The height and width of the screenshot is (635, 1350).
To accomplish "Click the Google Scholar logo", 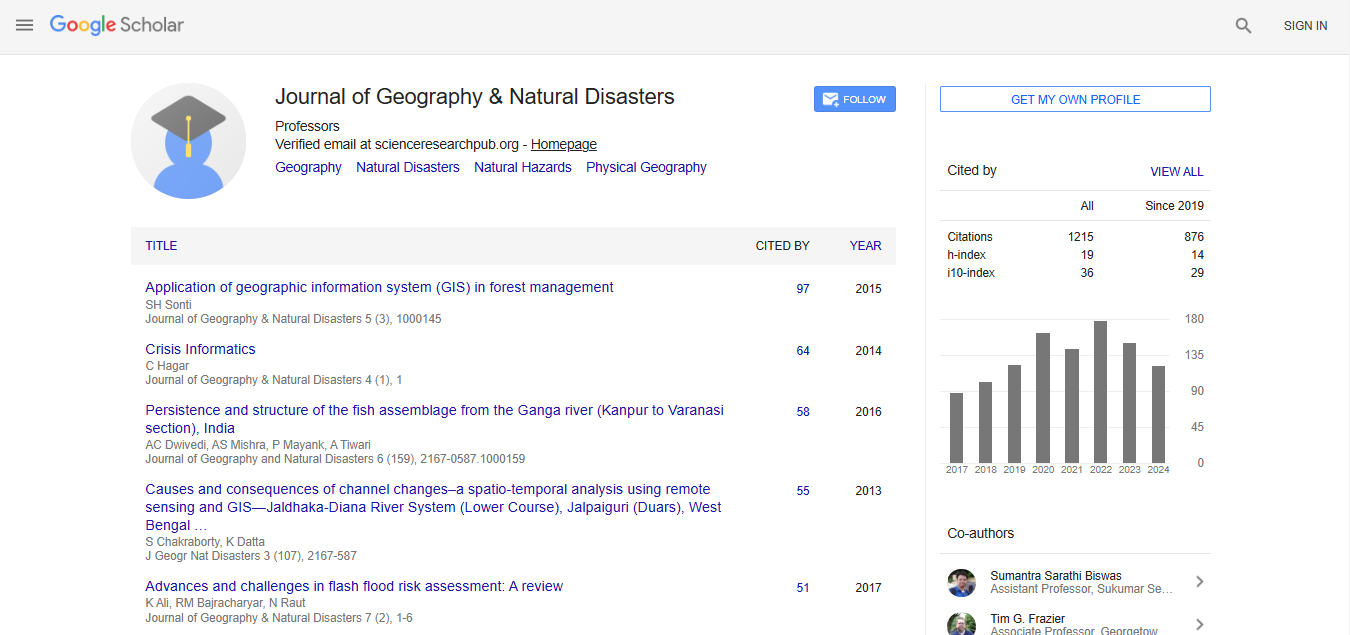I will pos(117,25).
